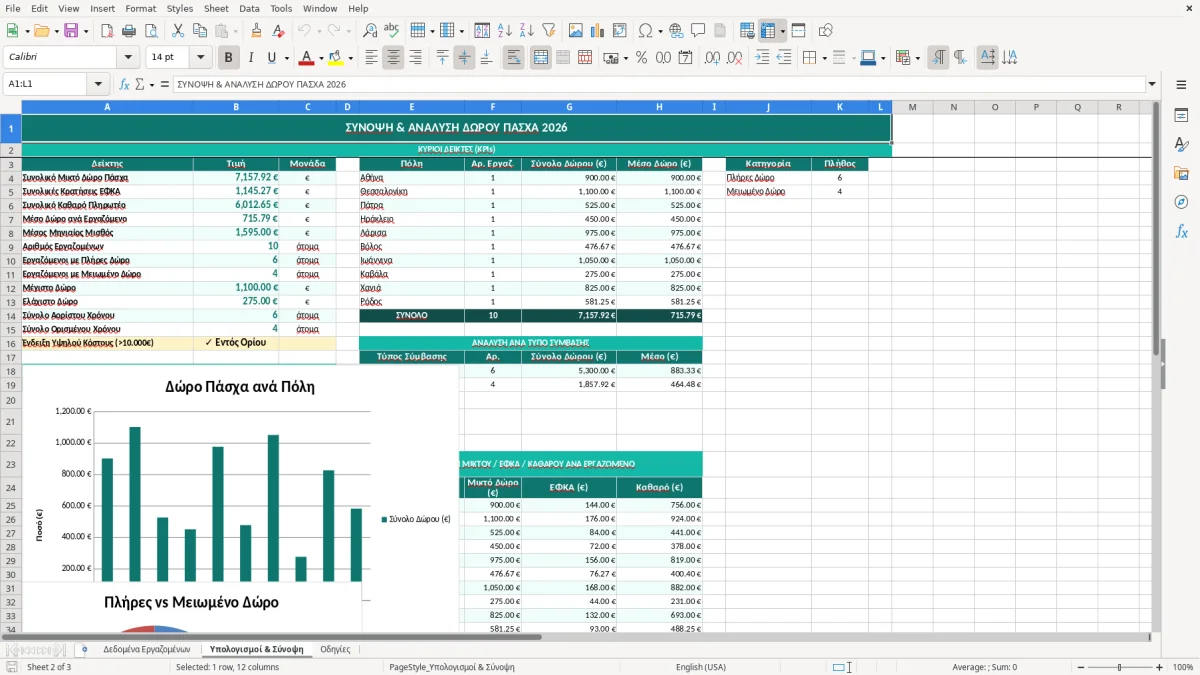Viewport: 1200px width, 675px height.
Task: Click the background color swatch button
Action: [334, 58]
